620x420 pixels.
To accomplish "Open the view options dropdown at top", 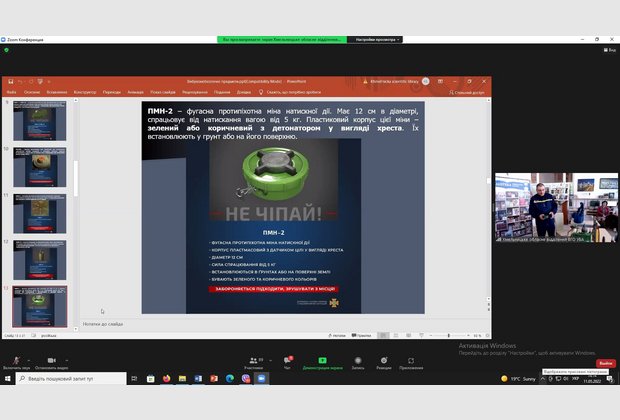I will pyautogui.click(x=377, y=39).
